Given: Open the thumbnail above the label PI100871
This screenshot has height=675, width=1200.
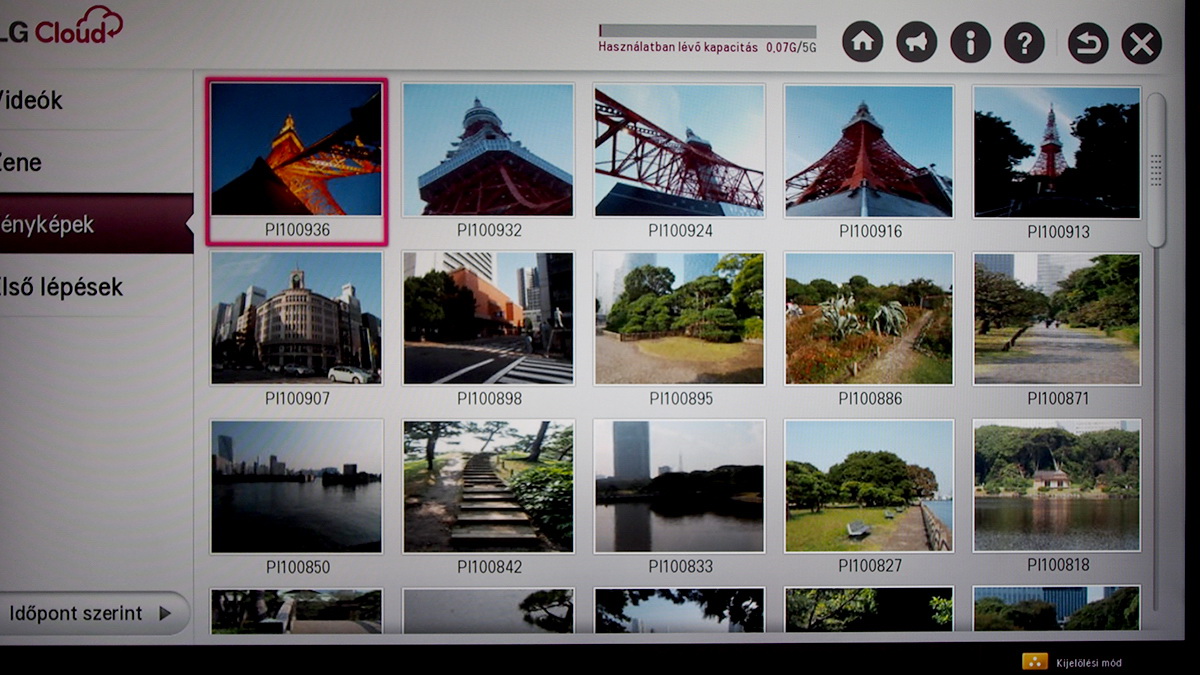Looking at the screenshot, I should point(1057,319).
